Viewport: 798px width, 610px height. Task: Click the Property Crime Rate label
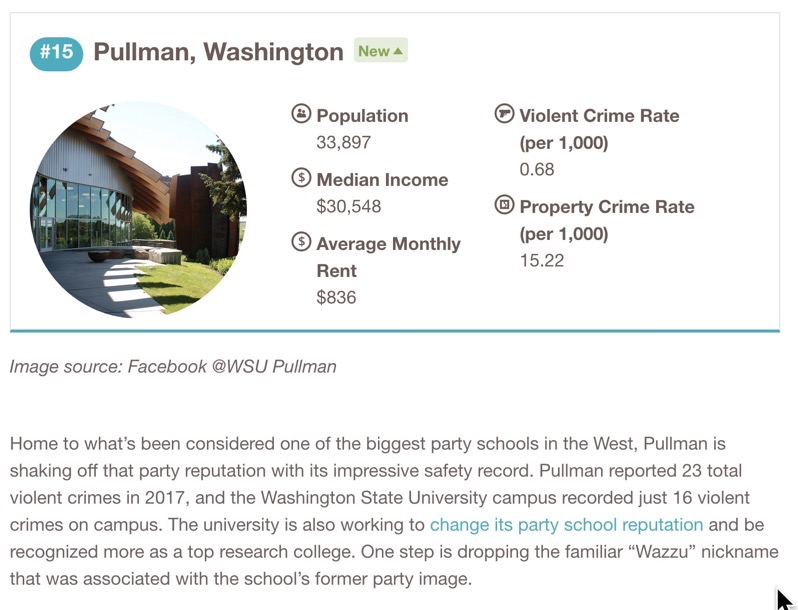tap(607, 220)
